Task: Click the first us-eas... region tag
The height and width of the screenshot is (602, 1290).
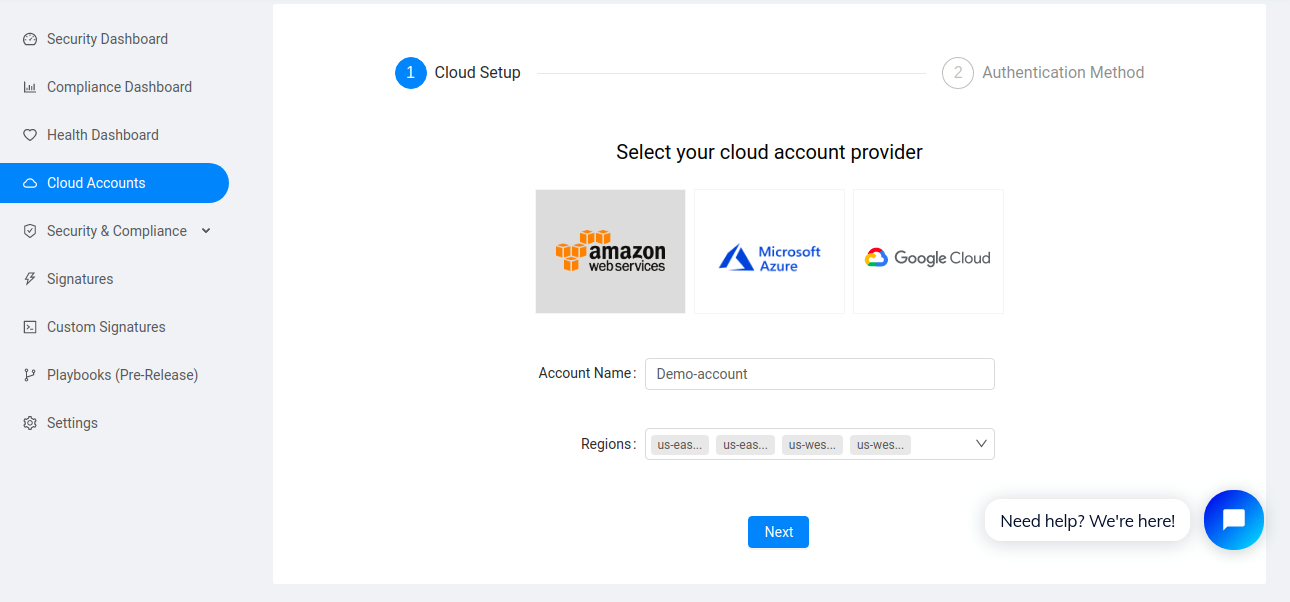Action: (680, 445)
